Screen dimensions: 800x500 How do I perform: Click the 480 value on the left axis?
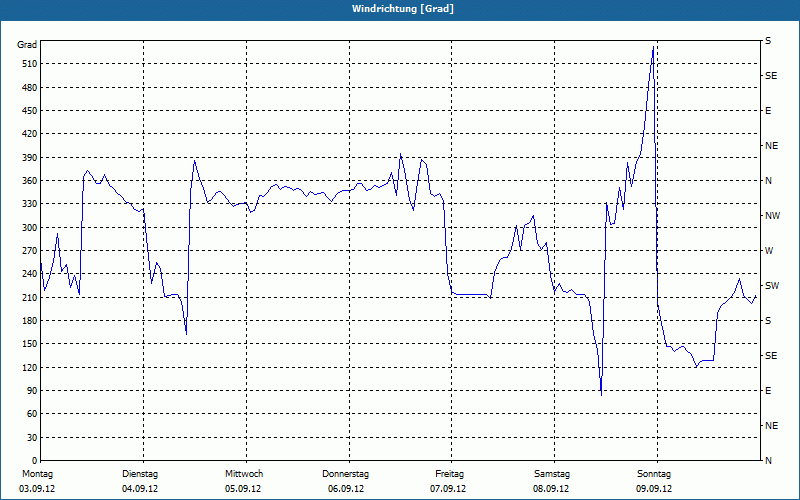tap(29, 87)
